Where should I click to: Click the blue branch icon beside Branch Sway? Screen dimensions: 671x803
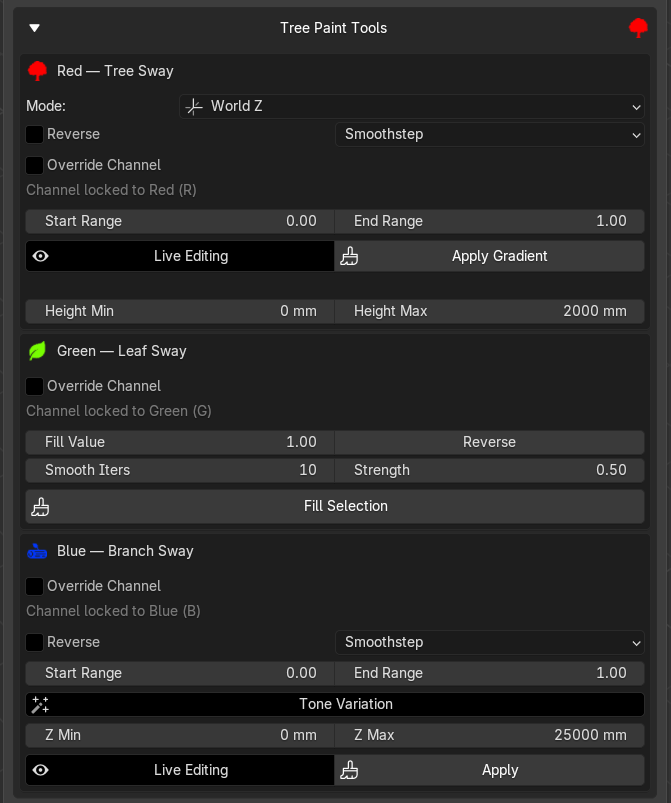(38, 551)
